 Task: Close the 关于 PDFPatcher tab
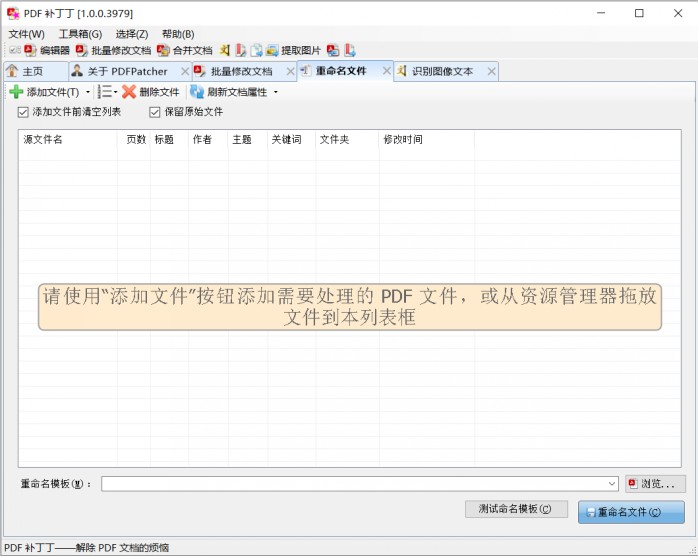coord(185,71)
